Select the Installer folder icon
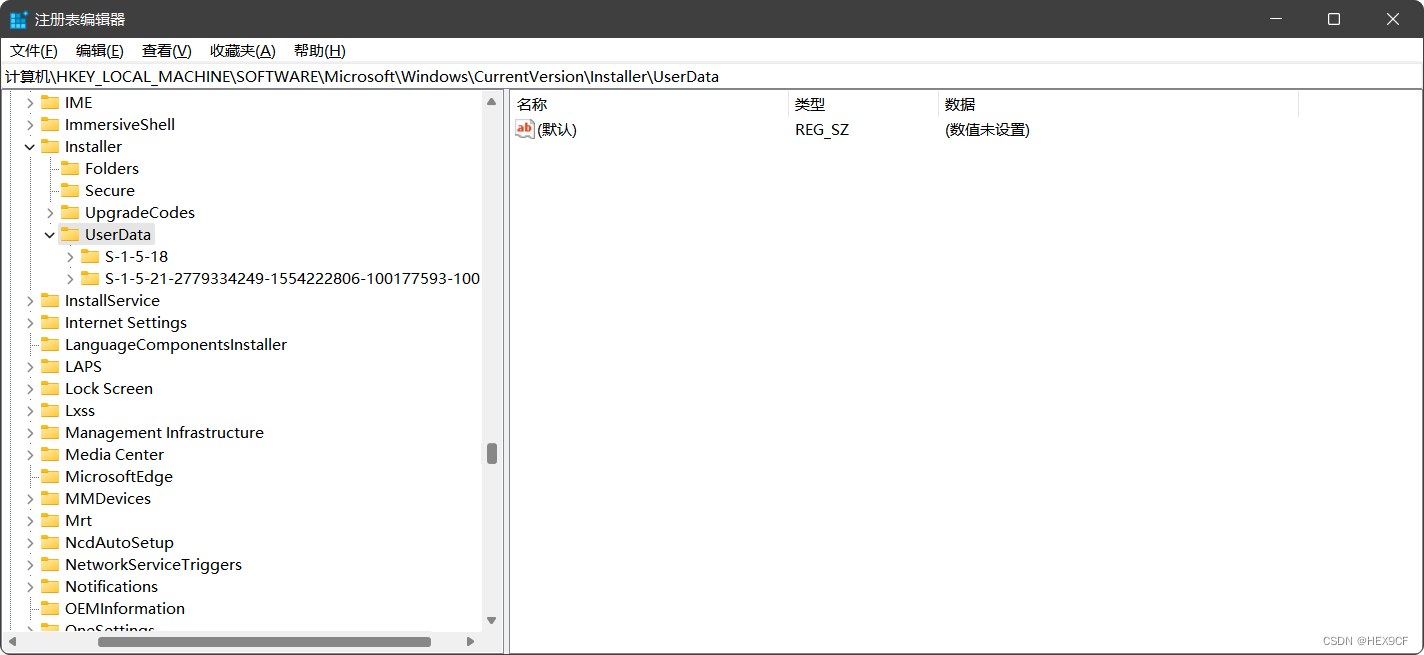 [x=50, y=147]
